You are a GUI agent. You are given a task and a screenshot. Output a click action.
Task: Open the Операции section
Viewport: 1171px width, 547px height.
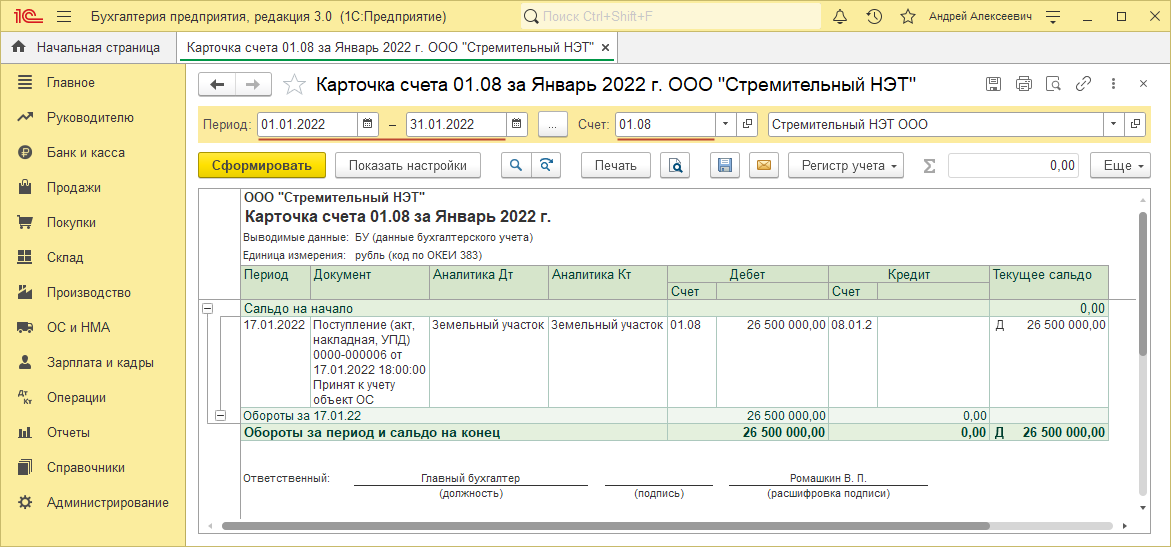pyautogui.click(x=76, y=398)
